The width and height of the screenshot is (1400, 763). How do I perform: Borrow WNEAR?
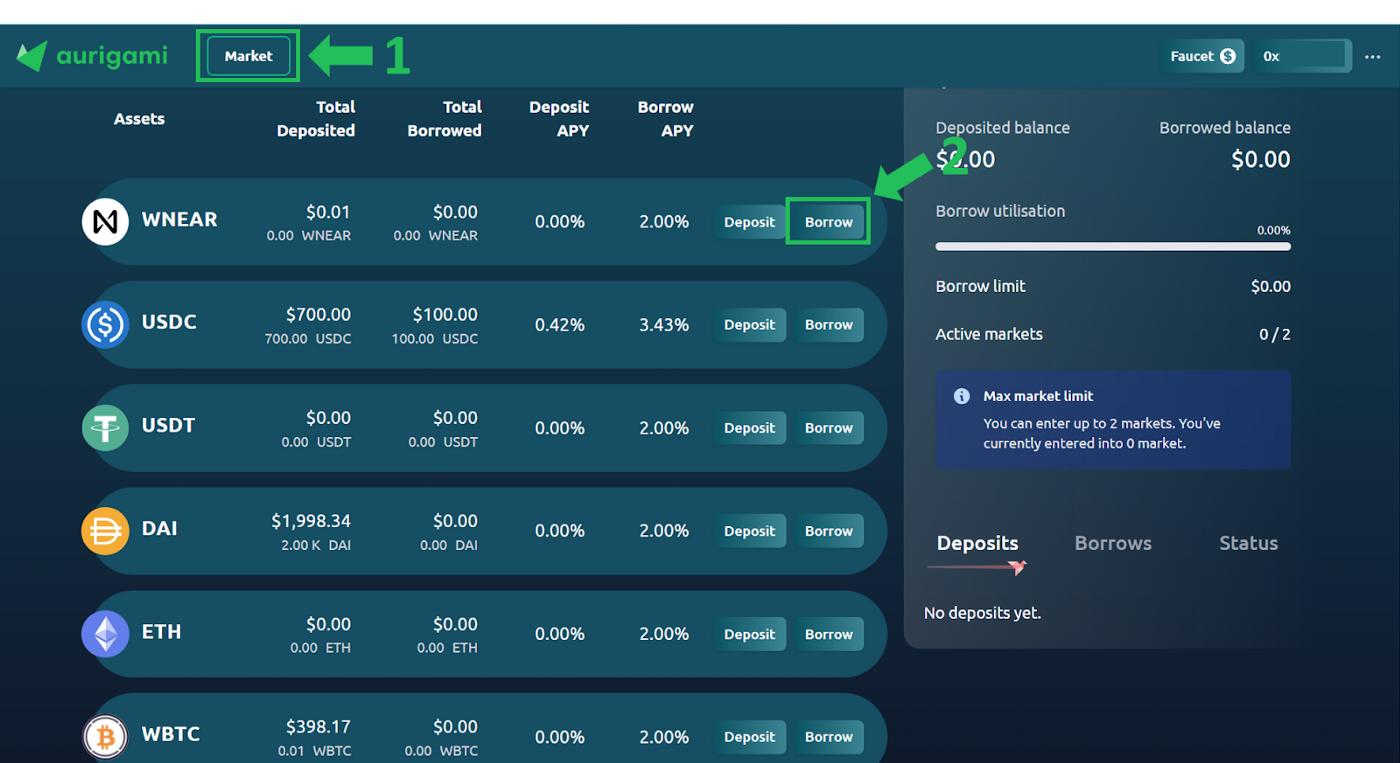(x=828, y=222)
